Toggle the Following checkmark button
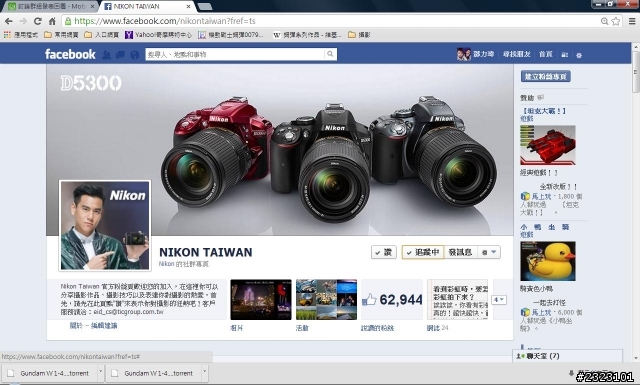Image resolution: width=640 pixels, height=385 pixels. [x=423, y=252]
